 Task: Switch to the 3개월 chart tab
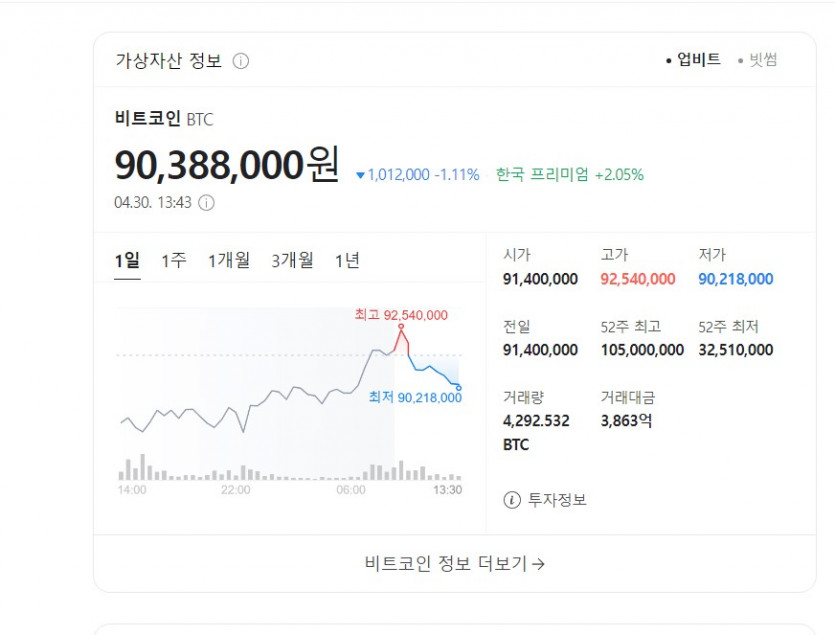[292, 261]
